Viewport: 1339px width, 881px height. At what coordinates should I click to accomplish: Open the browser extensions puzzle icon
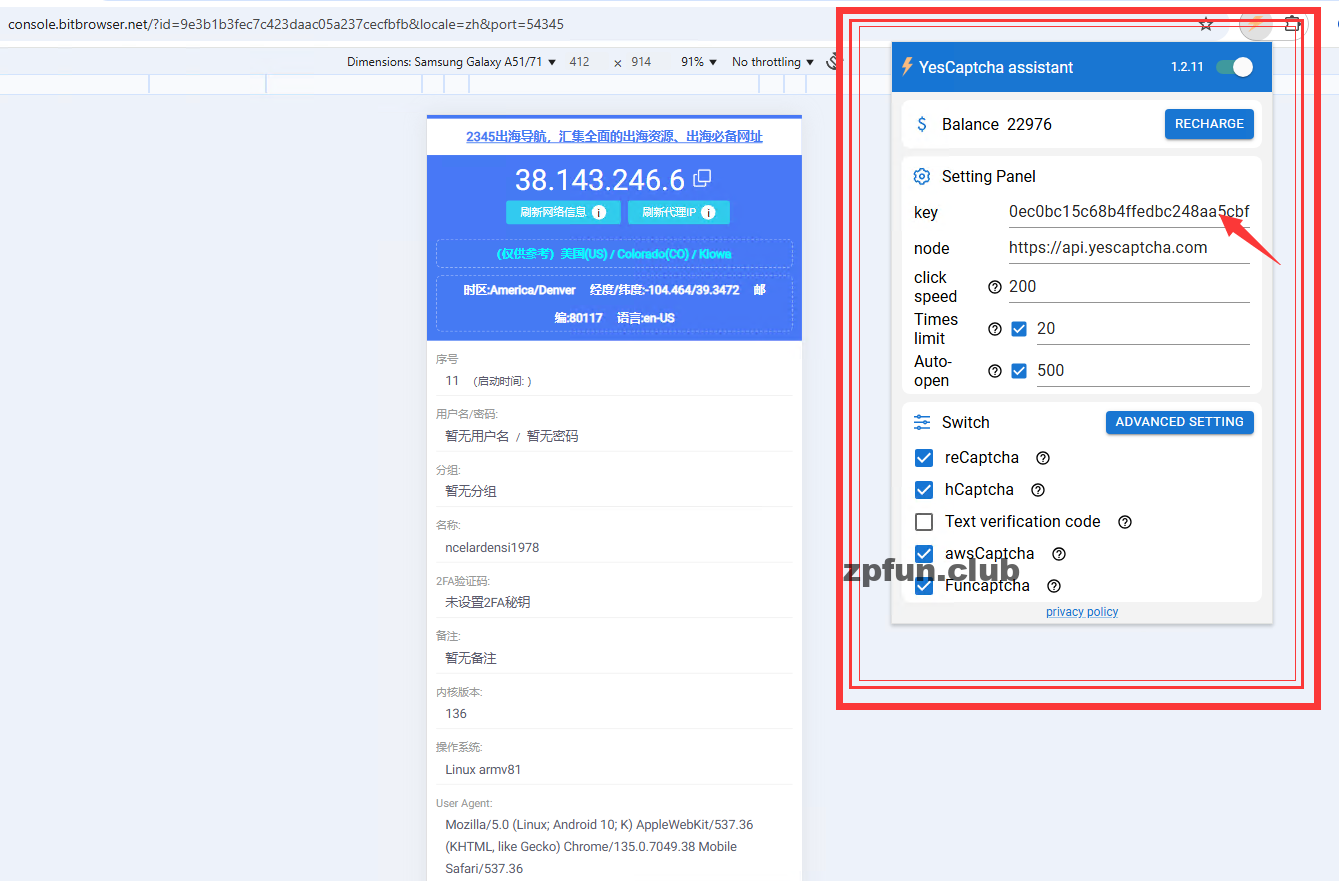[x=1293, y=24]
